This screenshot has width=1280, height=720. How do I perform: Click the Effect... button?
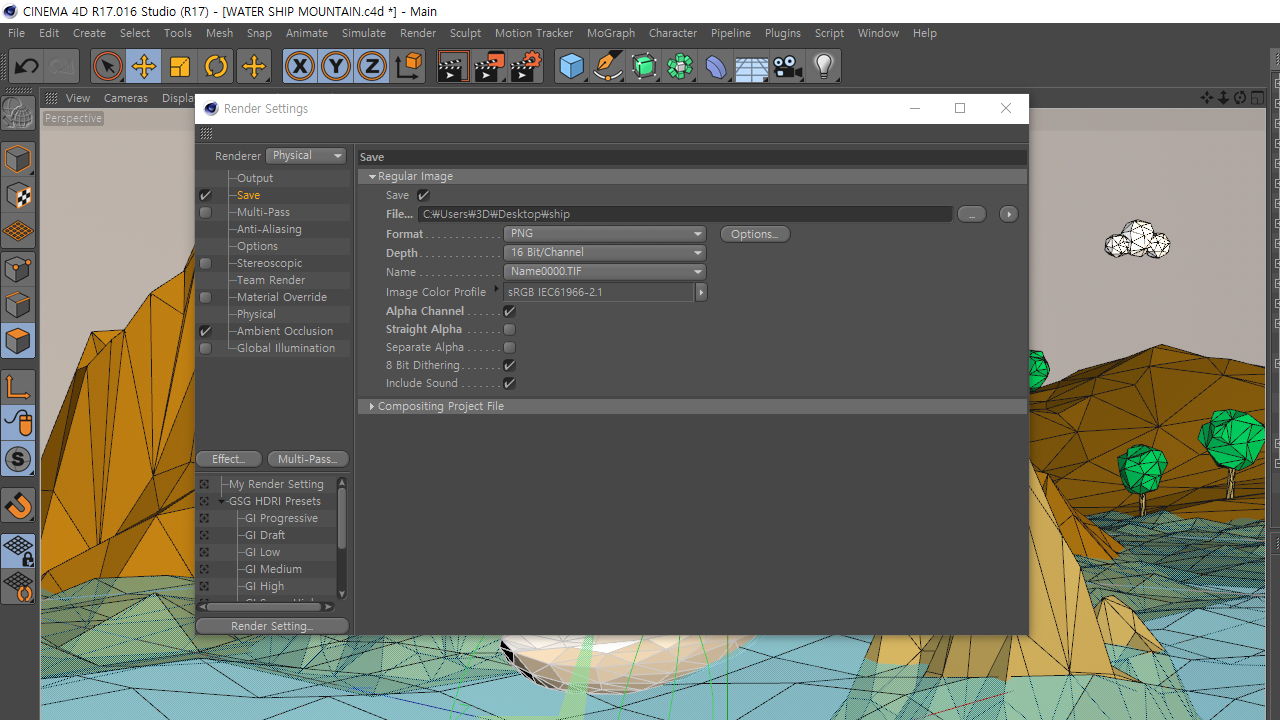click(229, 459)
